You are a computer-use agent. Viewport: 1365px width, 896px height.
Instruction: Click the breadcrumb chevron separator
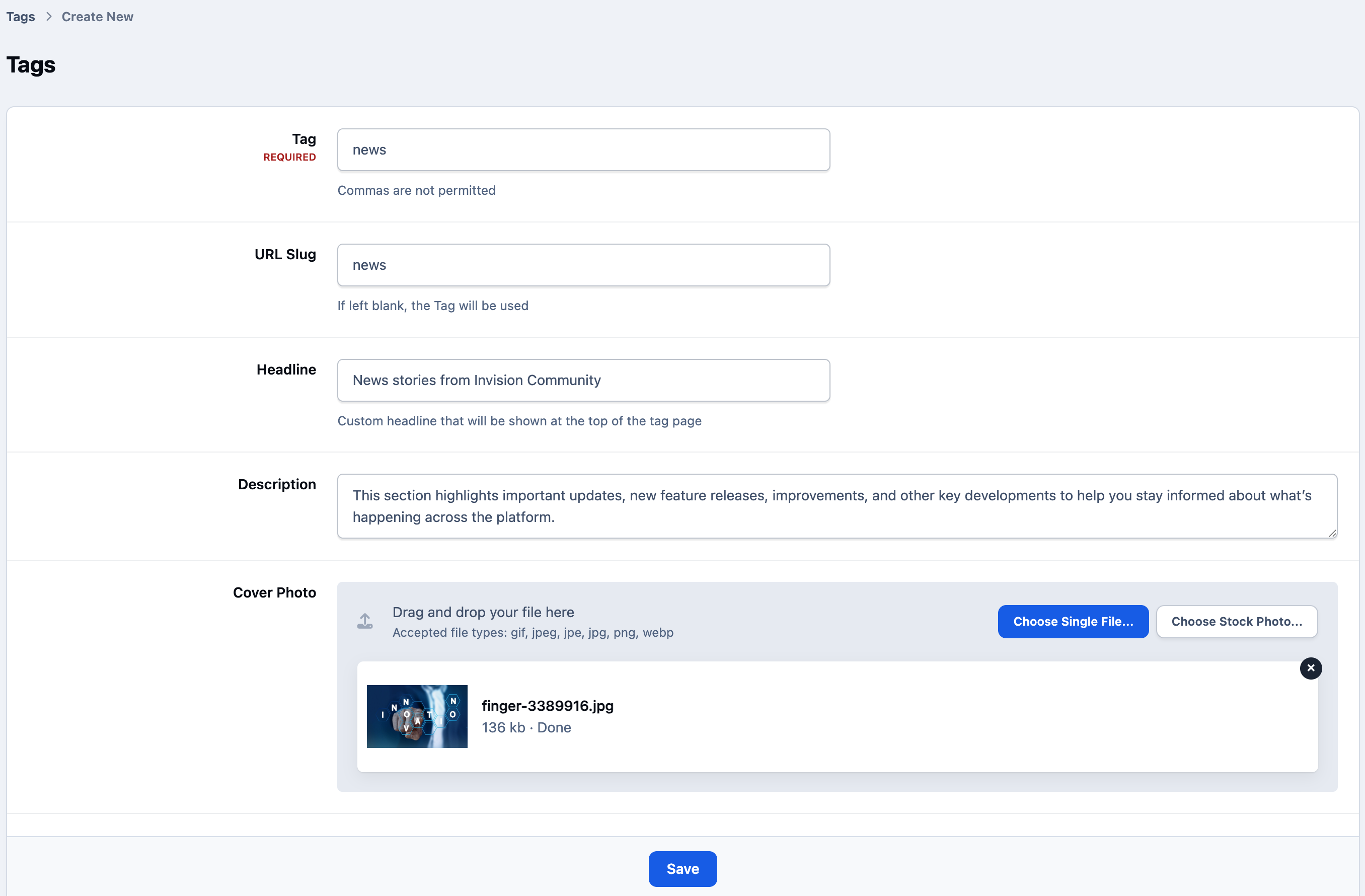(49, 17)
